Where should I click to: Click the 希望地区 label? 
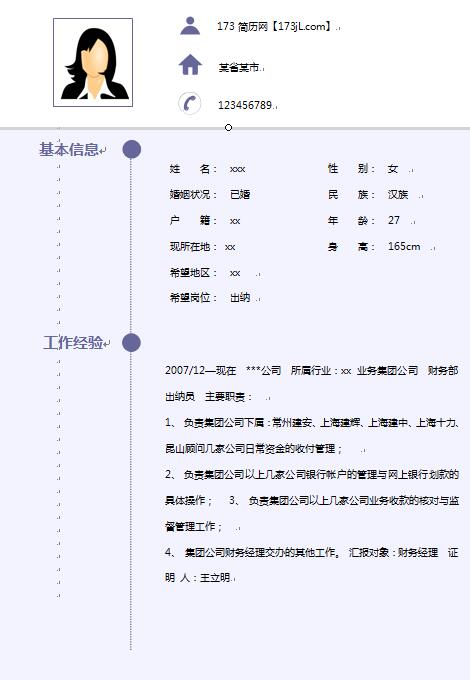point(193,272)
